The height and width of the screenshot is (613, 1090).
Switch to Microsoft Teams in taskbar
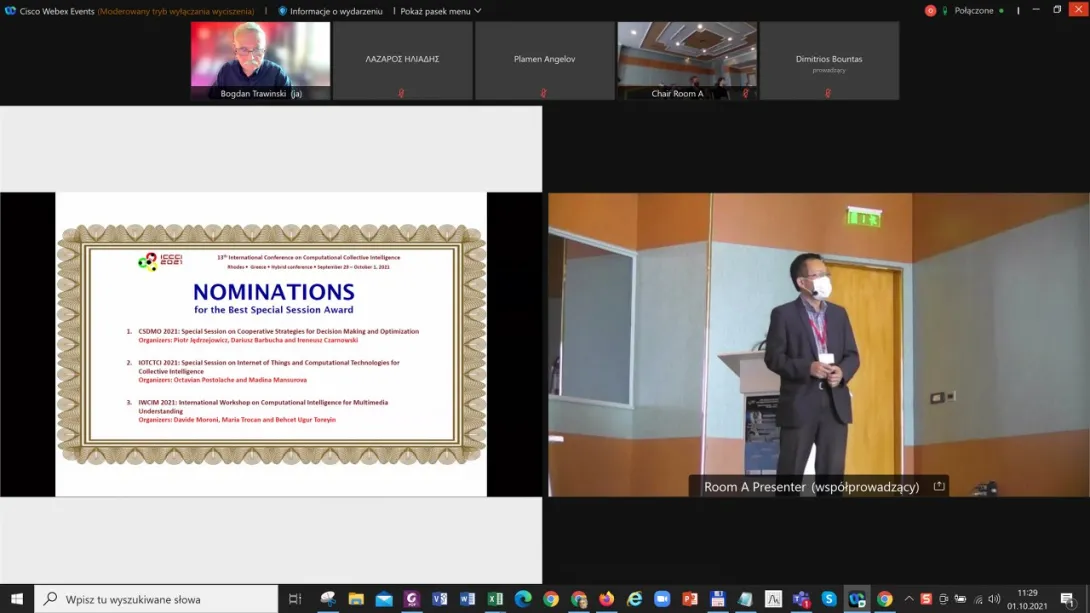(801, 599)
